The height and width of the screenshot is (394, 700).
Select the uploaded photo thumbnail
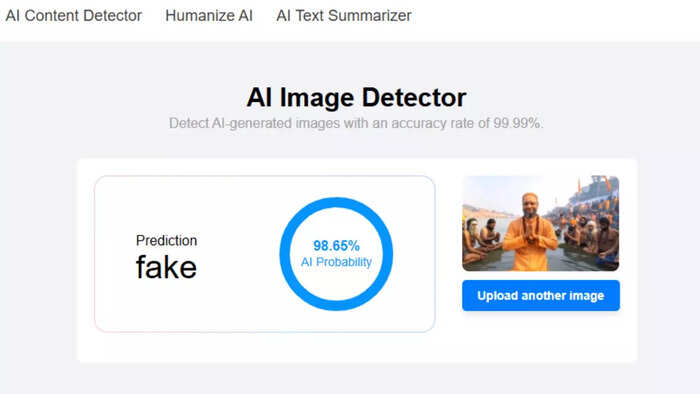tap(541, 223)
